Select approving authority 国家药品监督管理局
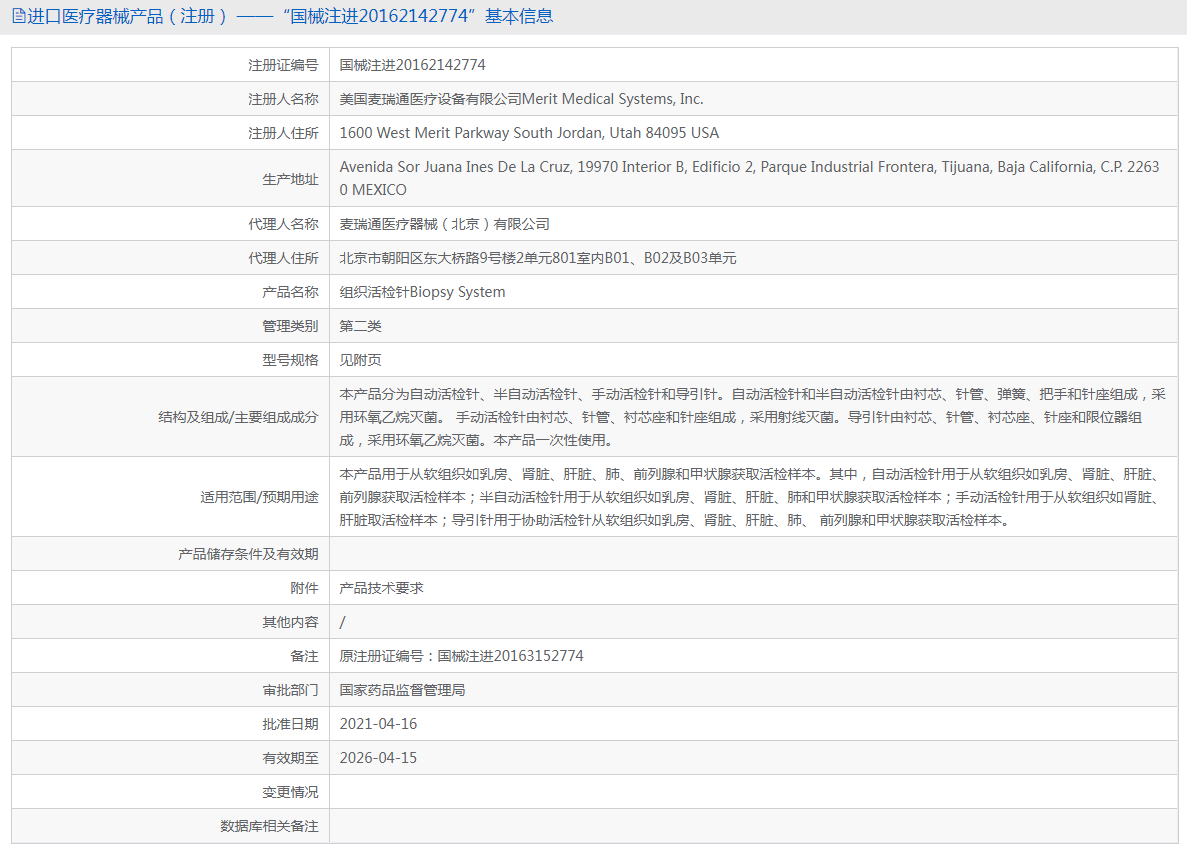Screen dimensions: 1187x852 point(402,691)
